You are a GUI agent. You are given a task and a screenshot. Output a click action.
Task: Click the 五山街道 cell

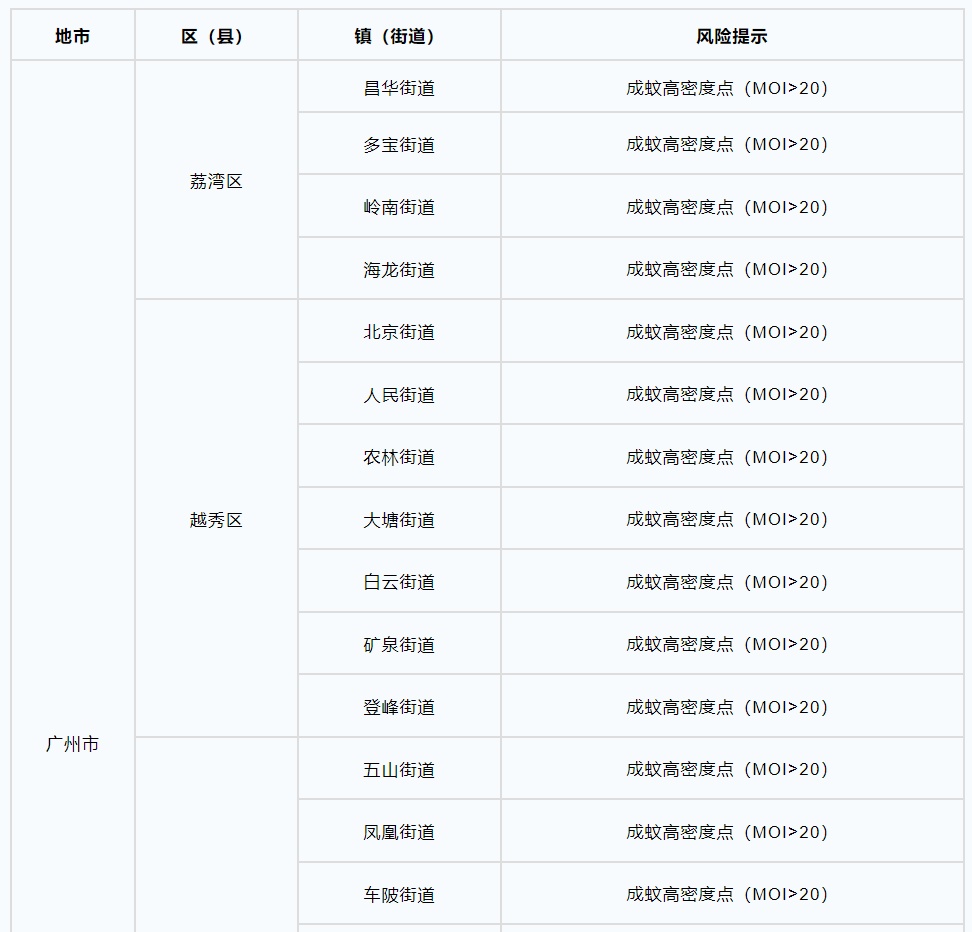[398, 768]
